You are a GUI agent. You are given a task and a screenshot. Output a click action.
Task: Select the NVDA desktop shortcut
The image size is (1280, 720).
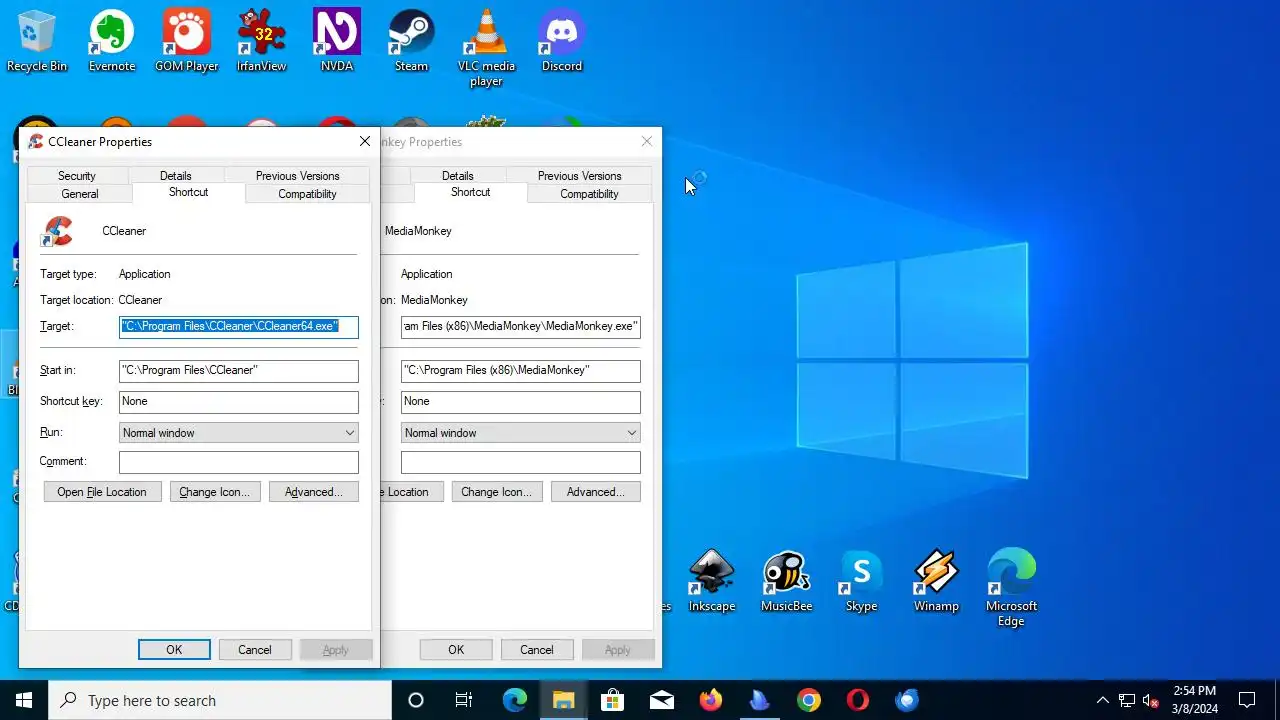pyautogui.click(x=337, y=41)
